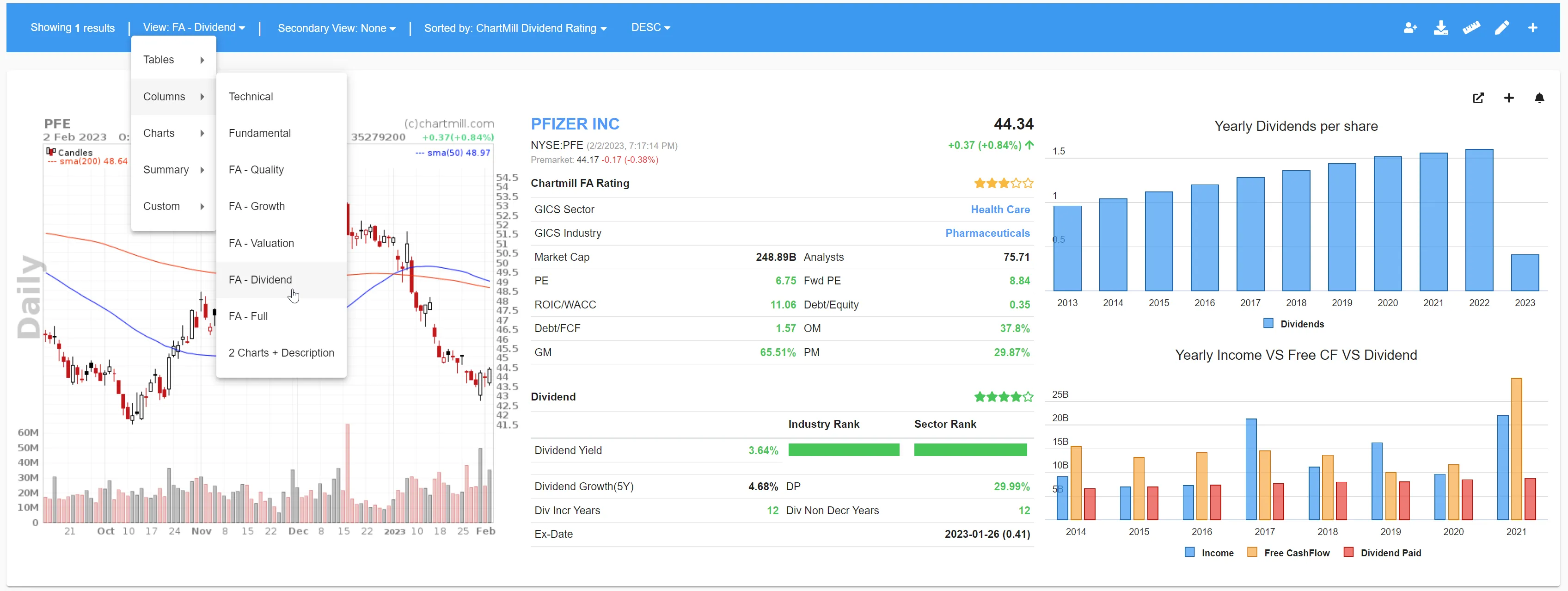Image resolution: width=1568 pixels, height=591 pixels.
Task: Toggle the Dividends legend swatch
Action: [x=1268, y=324]
